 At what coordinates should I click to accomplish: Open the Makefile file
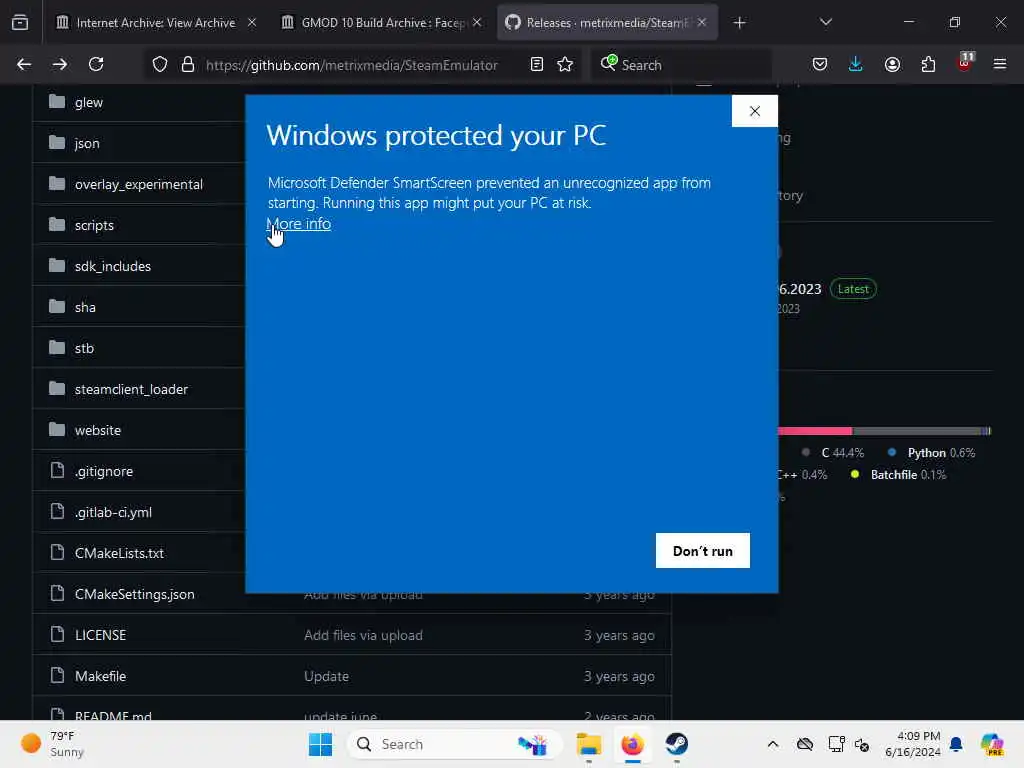click(101, 677)
